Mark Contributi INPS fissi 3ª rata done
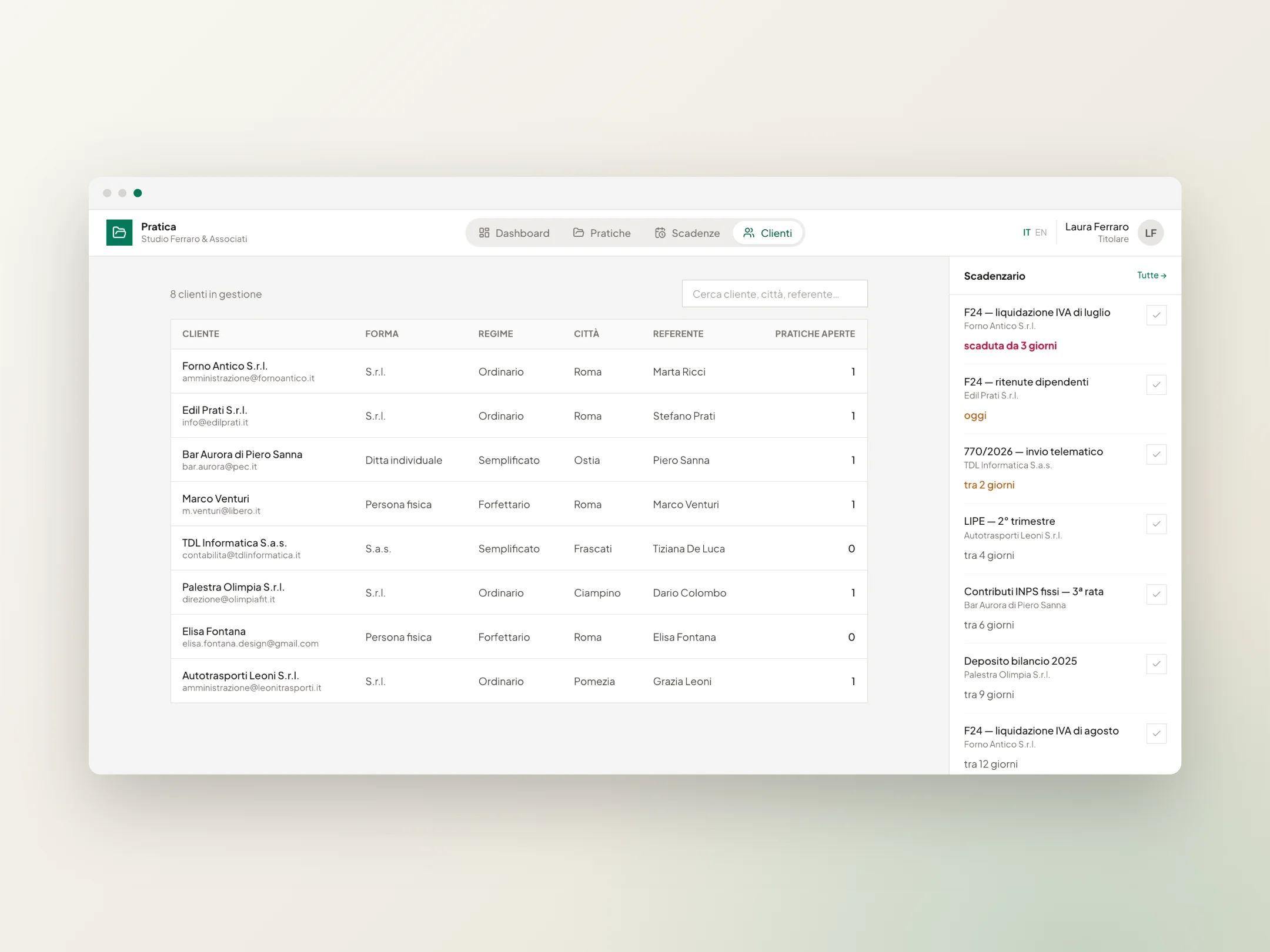Viewport: 1270px width, 952px height. pos(1156,594)
